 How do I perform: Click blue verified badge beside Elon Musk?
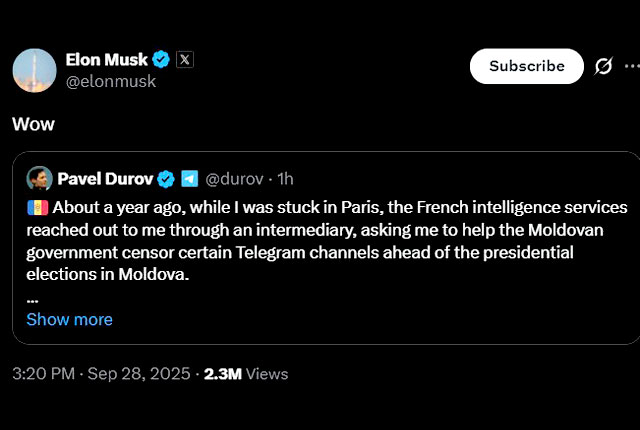point(160,60)
